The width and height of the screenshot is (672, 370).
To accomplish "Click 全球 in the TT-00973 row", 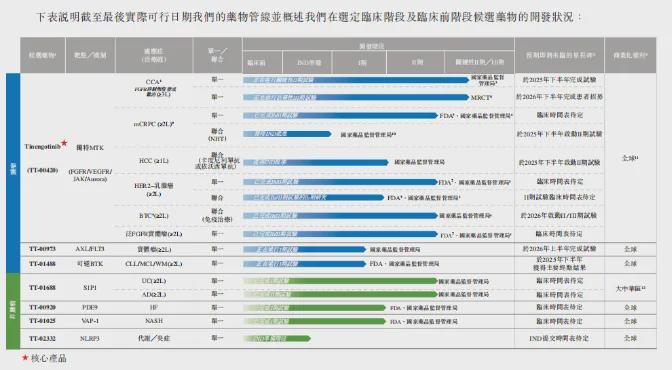I will [630, 249].
